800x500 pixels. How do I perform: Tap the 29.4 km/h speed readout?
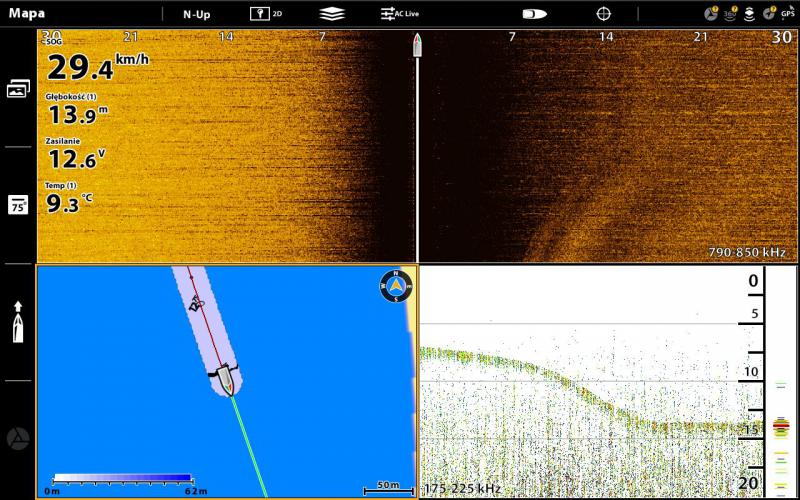click(95, 67)
